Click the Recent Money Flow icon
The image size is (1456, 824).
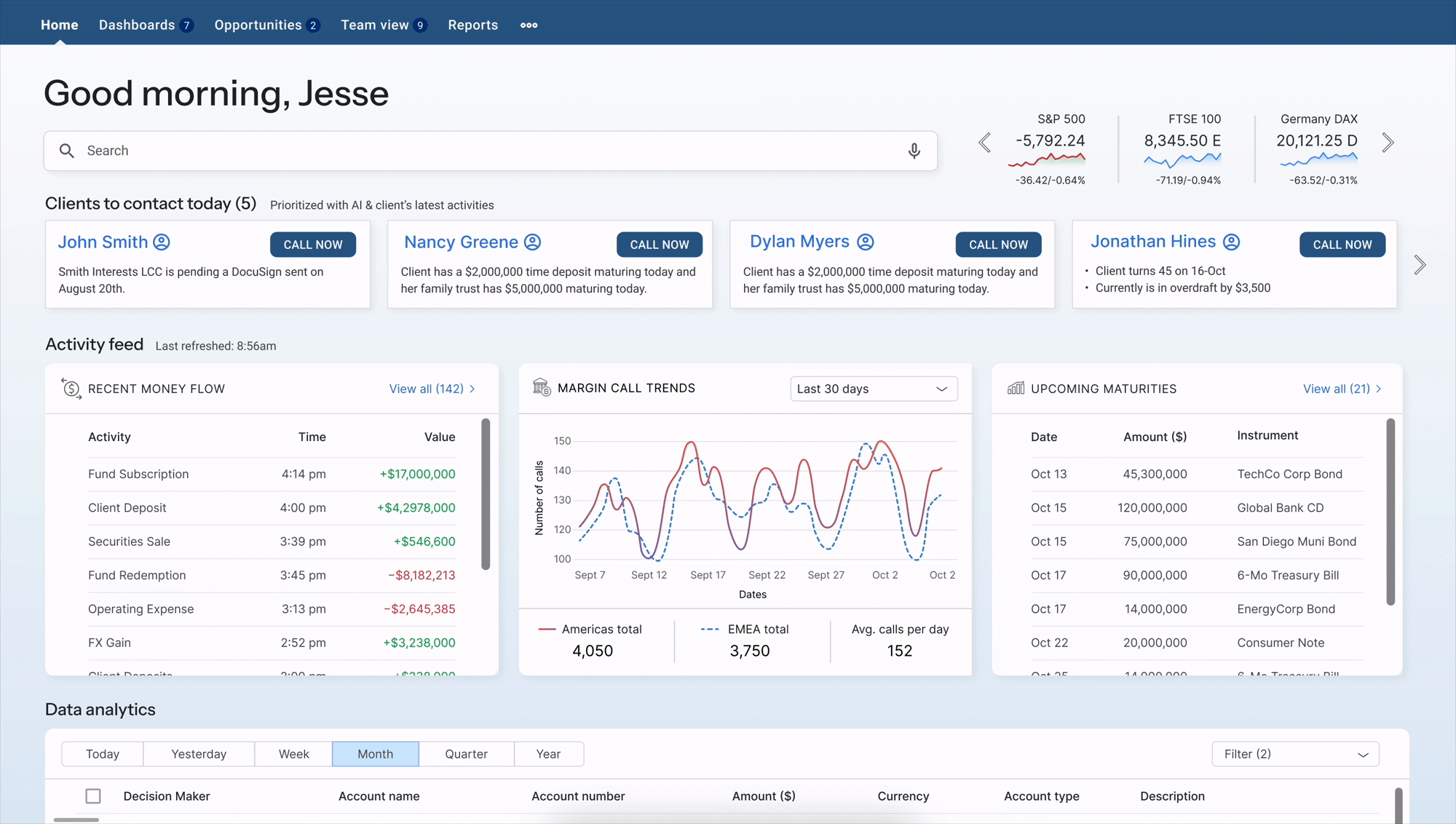point(71,389)
